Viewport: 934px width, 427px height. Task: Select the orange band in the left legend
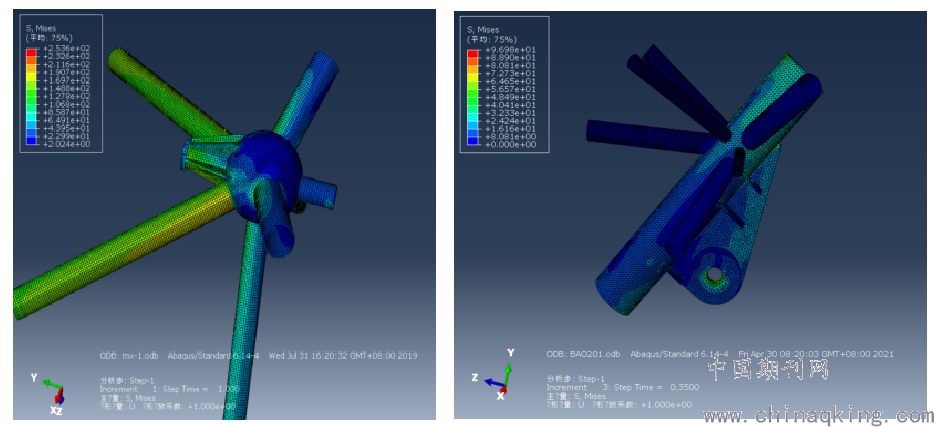(x=31, y=60)
